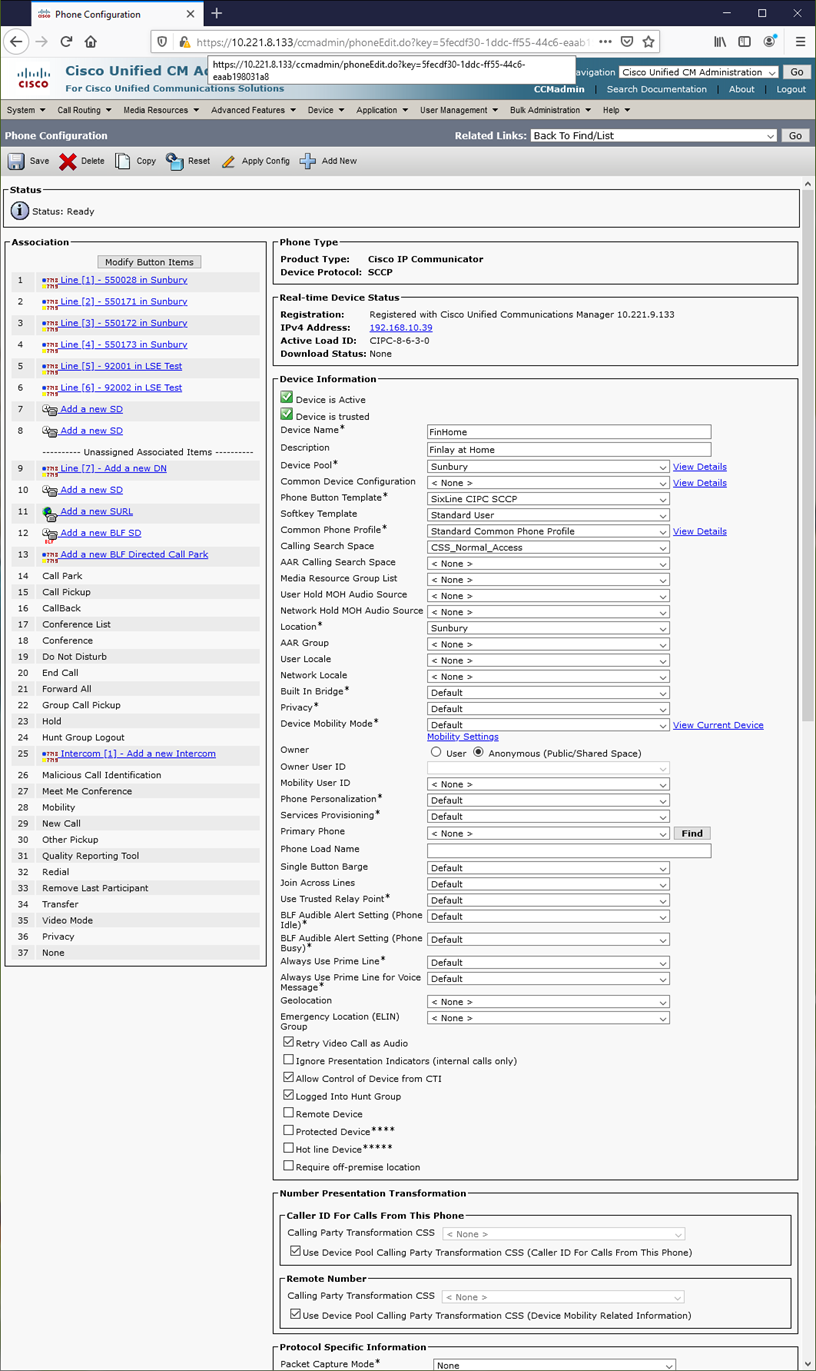This screenshot has height=1371, width=816.
Task: Toggle the browser sidebar icon
Action: tap(744, 42)
